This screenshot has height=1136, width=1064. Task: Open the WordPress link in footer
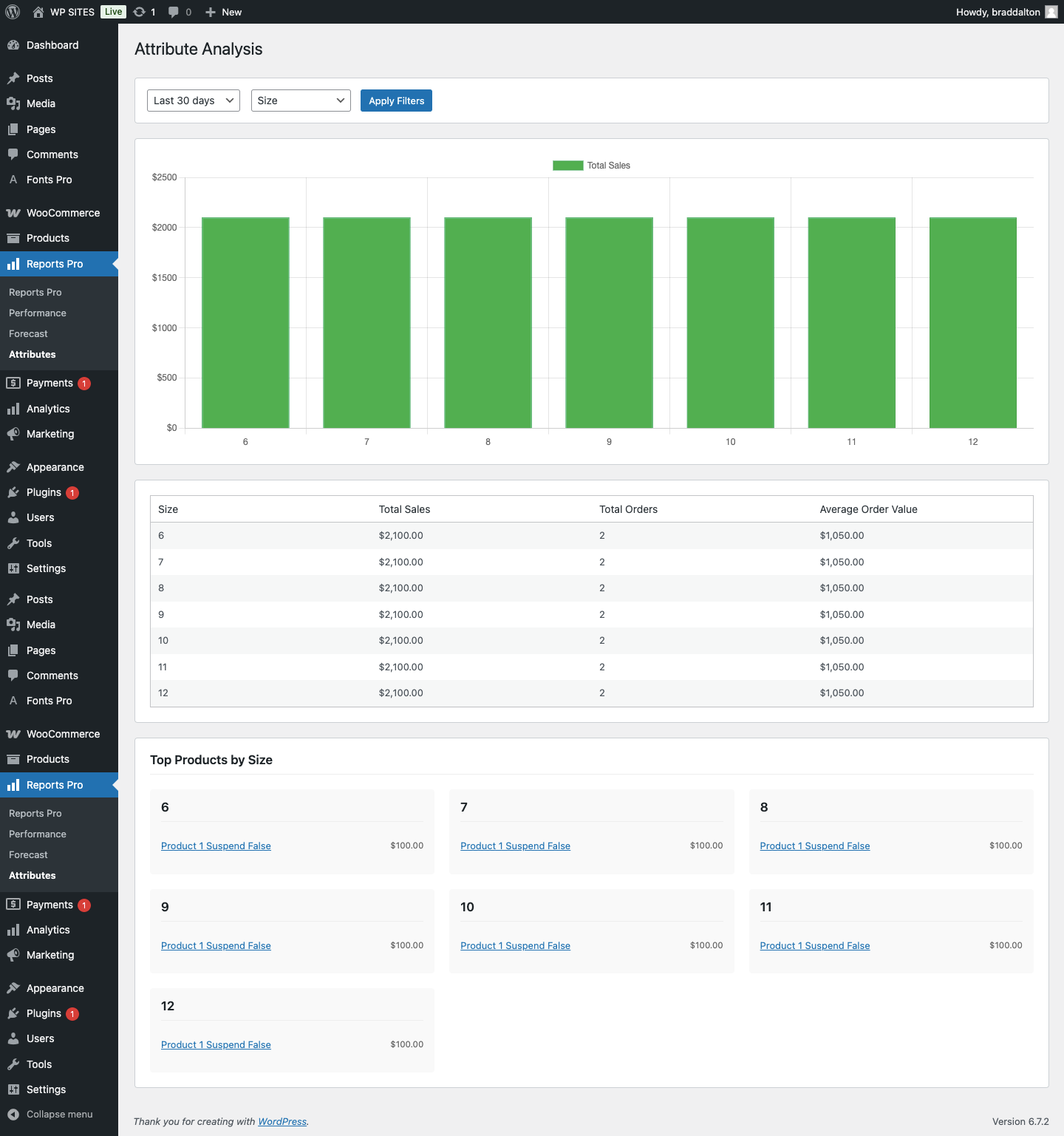point(282,1122)
